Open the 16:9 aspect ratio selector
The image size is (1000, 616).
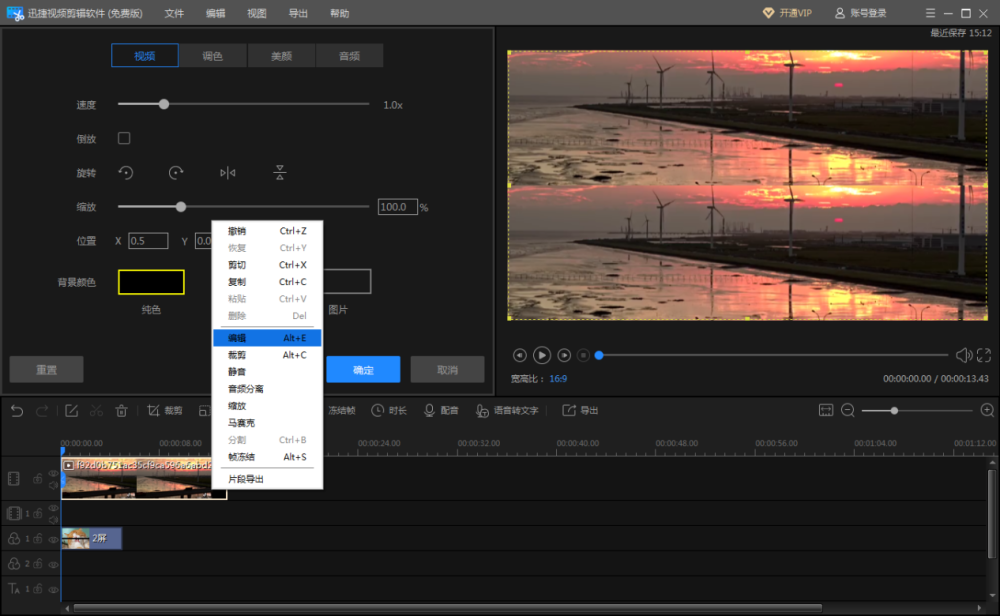(x=558, y=379)
